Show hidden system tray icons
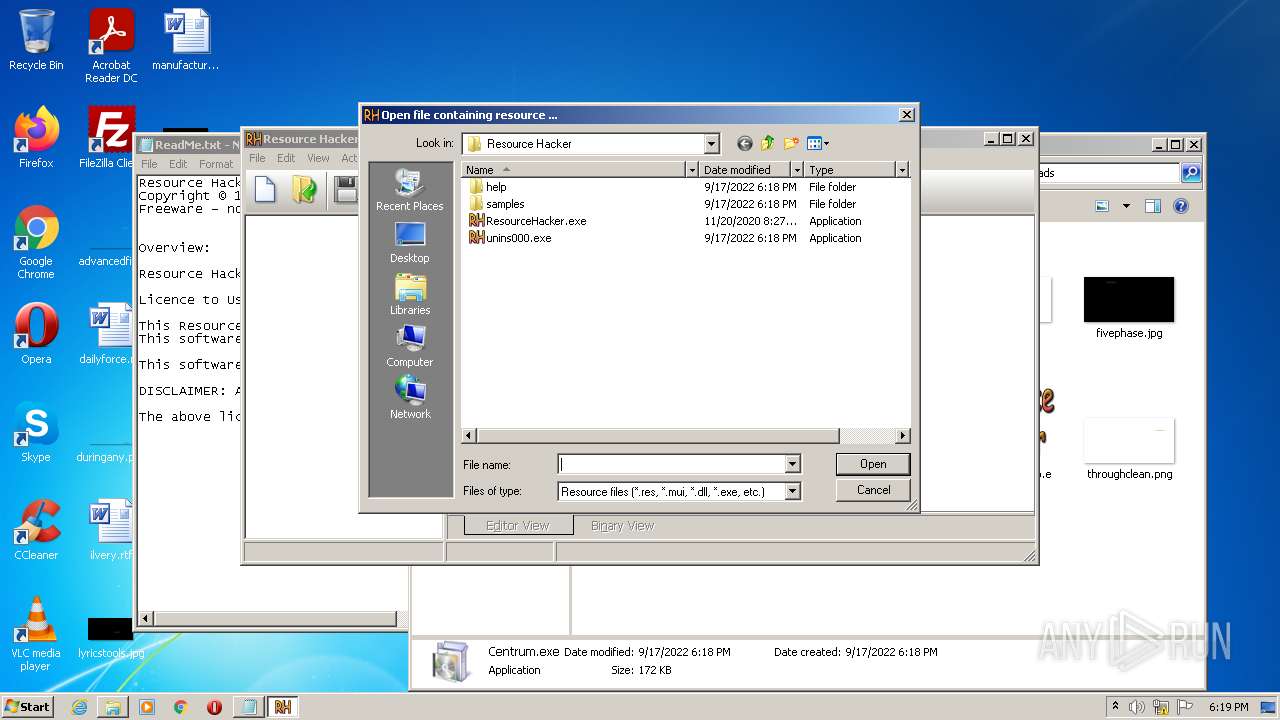1280x720 pixels. point(1115,707)
